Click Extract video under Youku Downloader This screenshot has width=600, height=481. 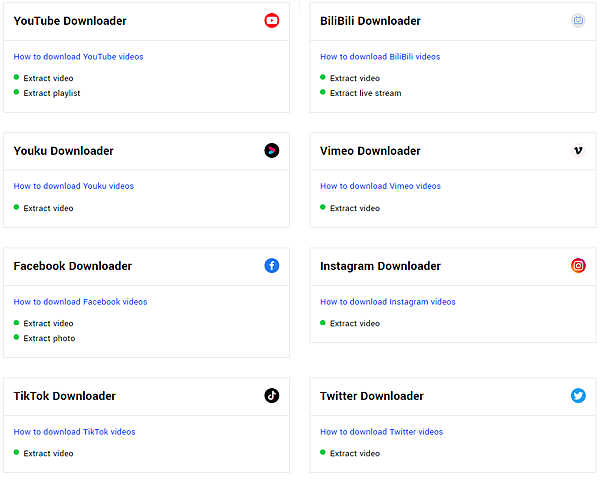click(x=48, y=208)
